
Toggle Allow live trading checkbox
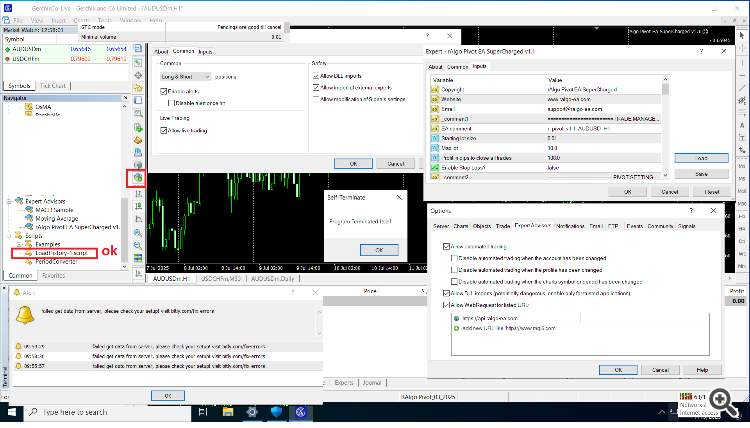(164, 131)
